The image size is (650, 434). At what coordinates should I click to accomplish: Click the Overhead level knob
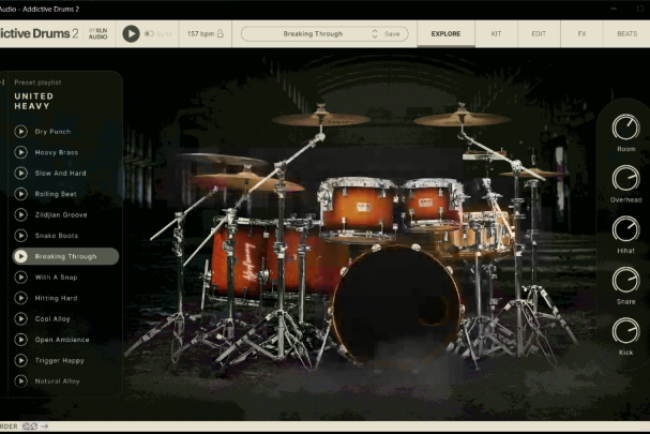coord(626,179)
